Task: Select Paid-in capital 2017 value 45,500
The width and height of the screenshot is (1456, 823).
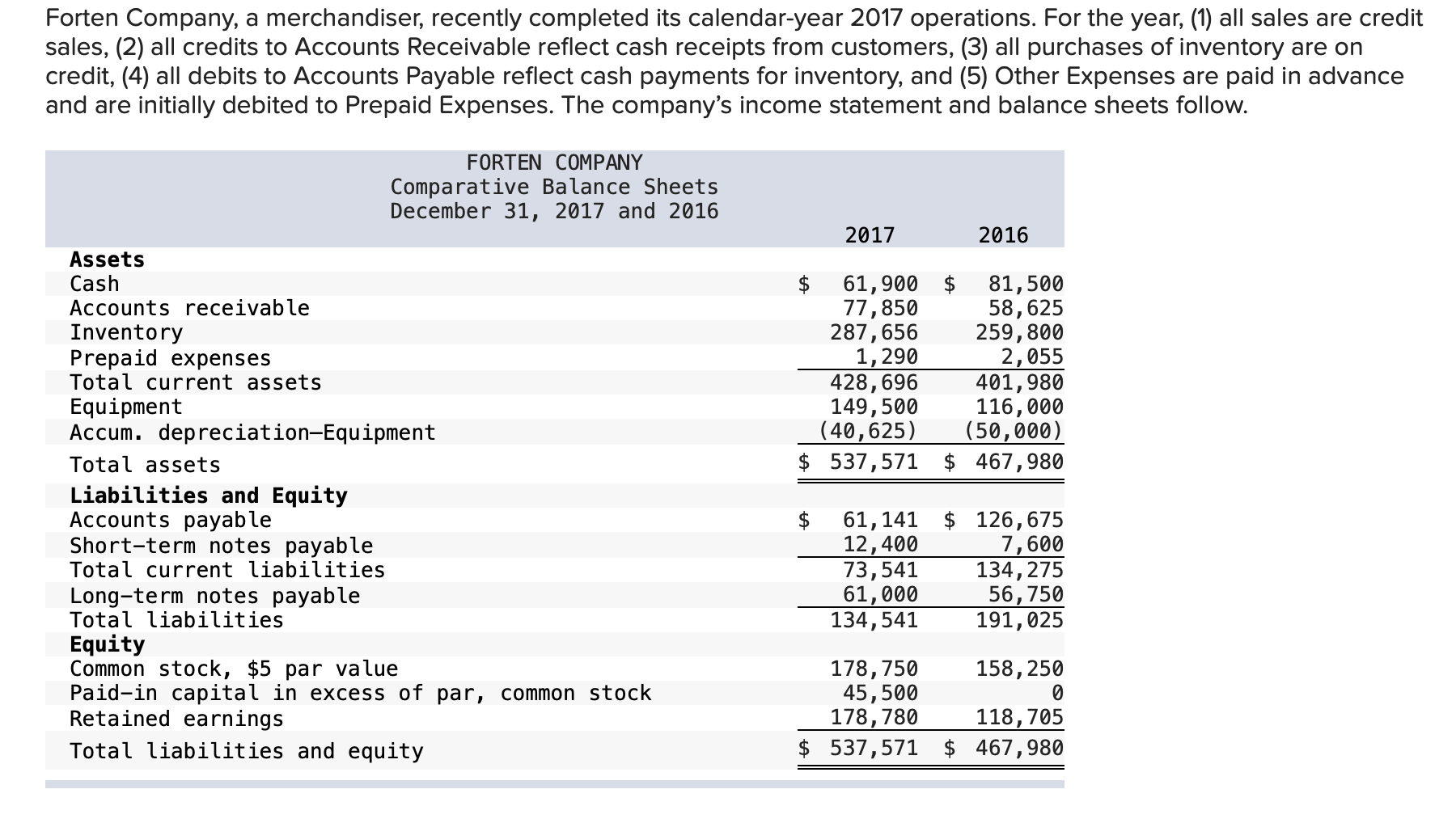Action: [880, 693]
